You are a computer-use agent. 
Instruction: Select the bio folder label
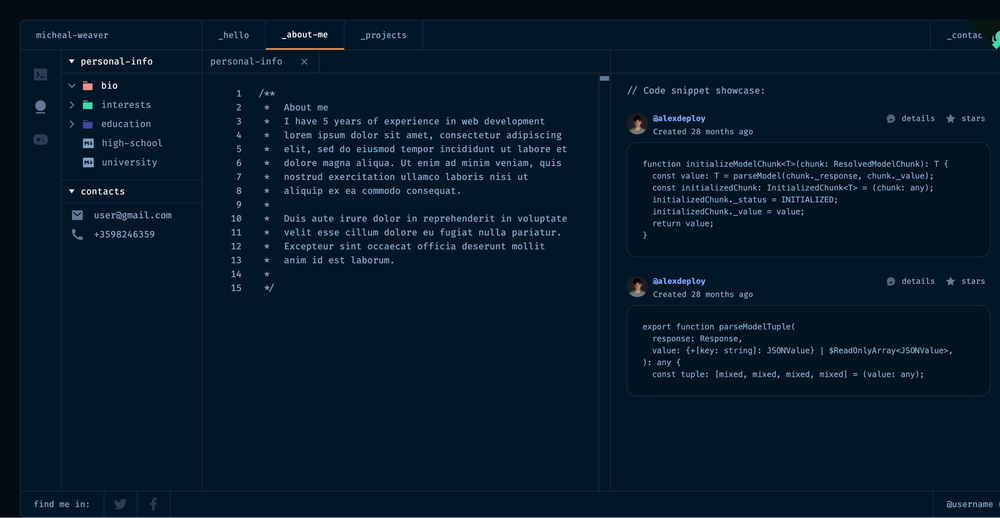[109, 85]
